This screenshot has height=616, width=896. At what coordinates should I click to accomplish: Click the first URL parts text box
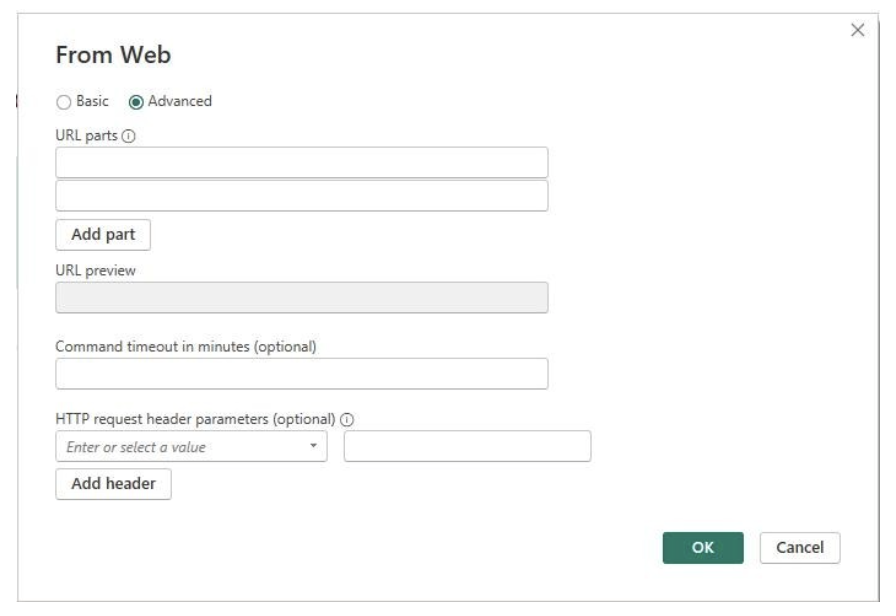coord(302,162)
